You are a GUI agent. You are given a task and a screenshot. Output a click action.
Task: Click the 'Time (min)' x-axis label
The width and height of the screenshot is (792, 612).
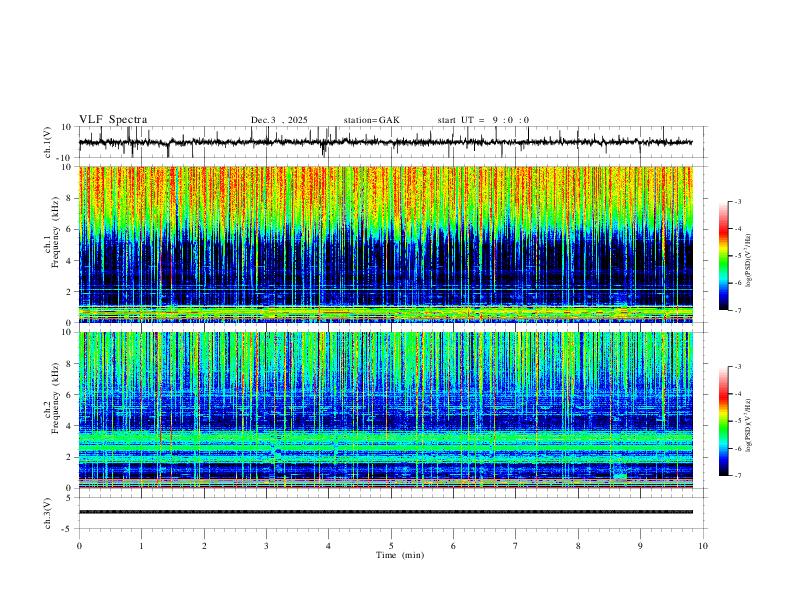pos(400,555)
